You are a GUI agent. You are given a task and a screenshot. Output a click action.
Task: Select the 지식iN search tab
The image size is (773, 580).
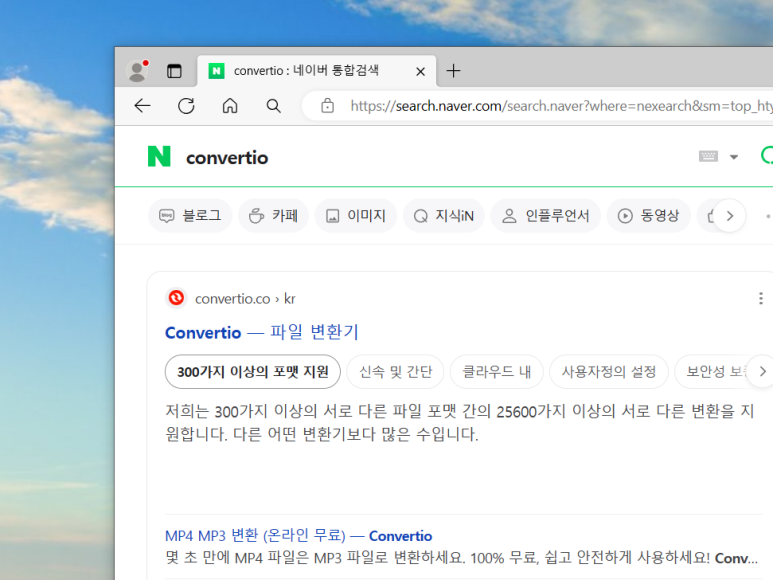coord(444,216)
